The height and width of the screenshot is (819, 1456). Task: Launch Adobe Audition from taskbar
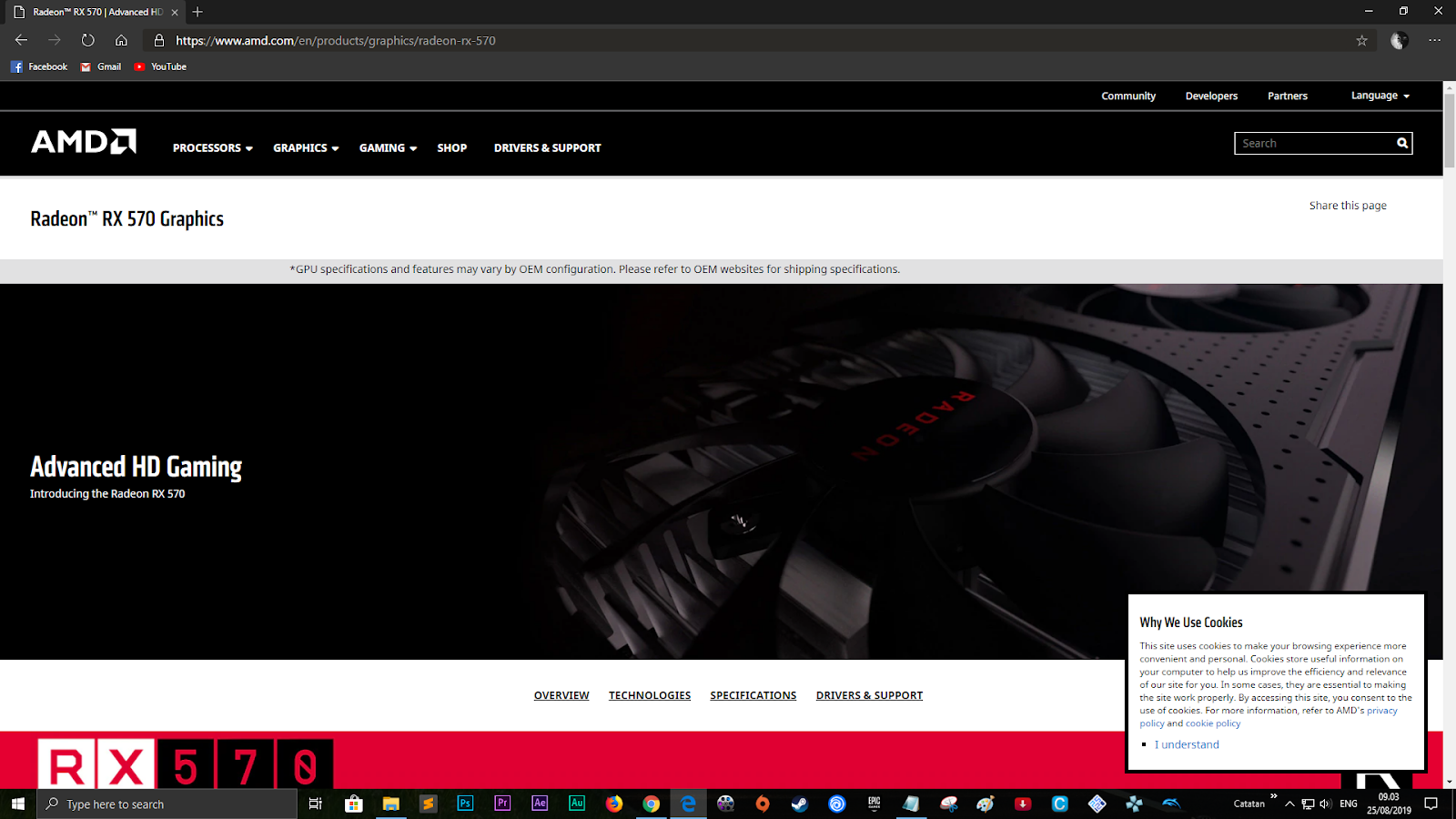click(x=577, y=804)
